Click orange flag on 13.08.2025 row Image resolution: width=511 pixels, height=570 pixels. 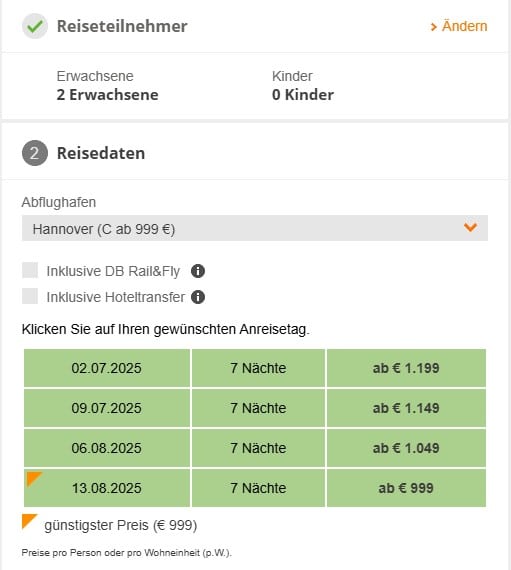[34, 479]
